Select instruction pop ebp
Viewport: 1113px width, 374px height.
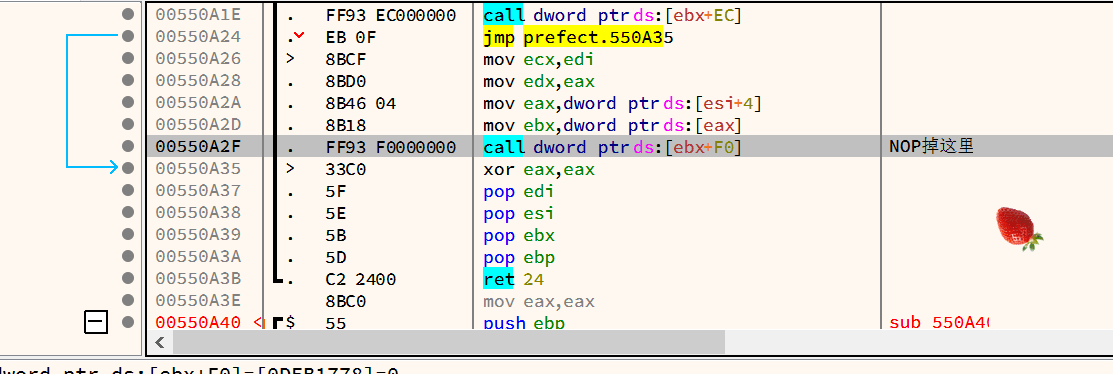[518, 257]
